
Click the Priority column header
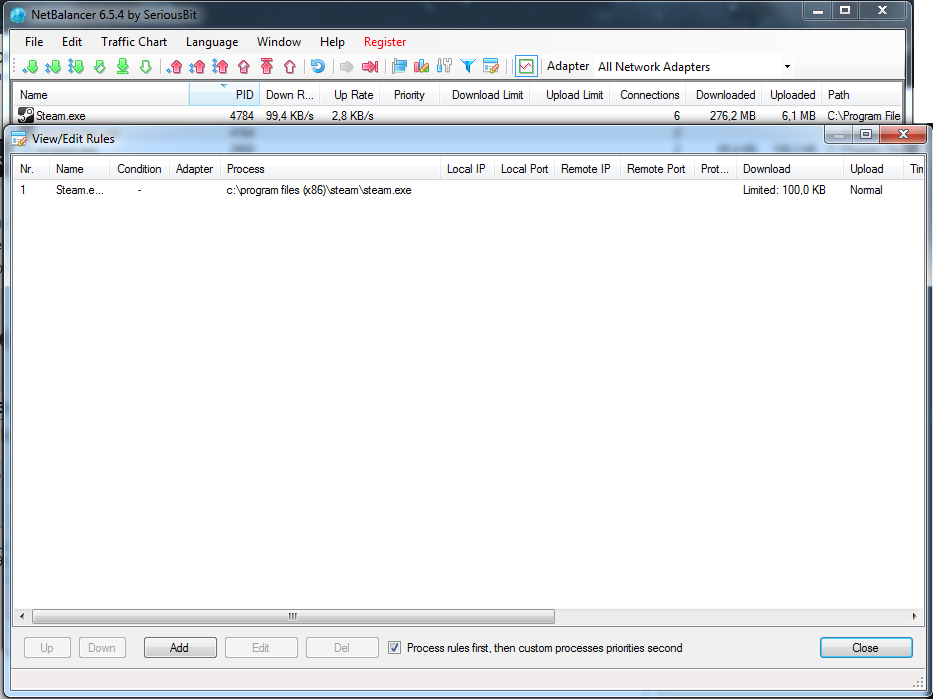click(409, 95)
